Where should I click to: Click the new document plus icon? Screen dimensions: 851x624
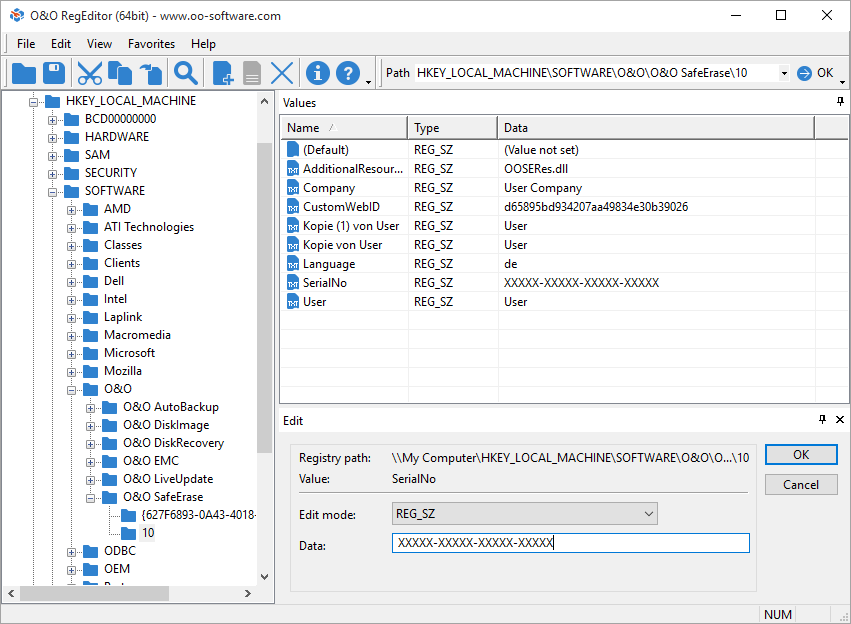[223, 73]
